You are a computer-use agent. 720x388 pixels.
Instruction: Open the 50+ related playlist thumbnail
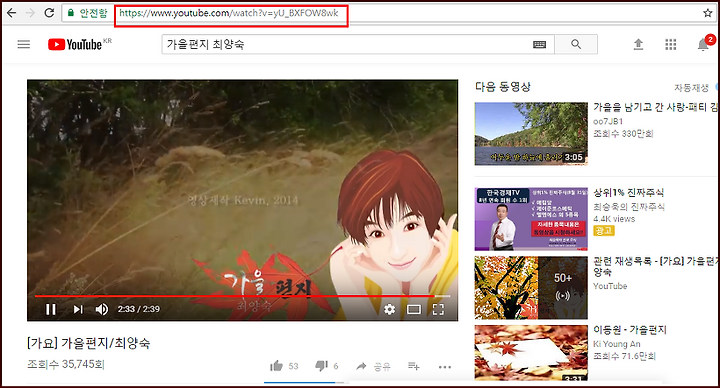pyautogui.click(x=531, y=288)
